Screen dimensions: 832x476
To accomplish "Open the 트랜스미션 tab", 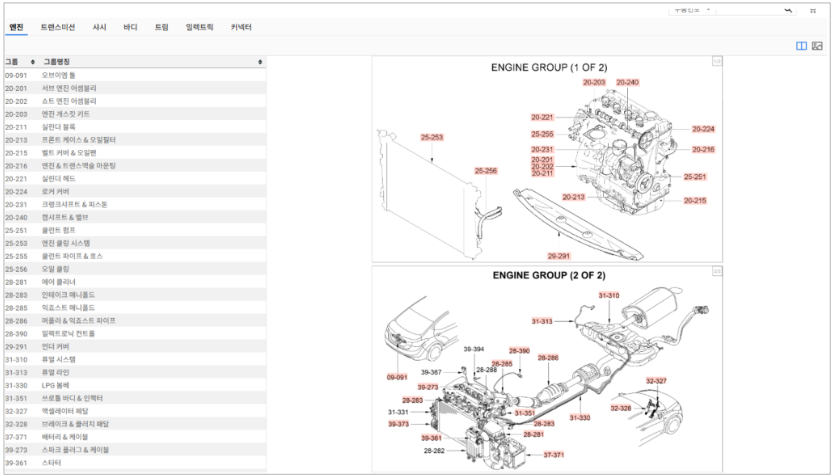I will pyautogui.click(x=57, y=27).
